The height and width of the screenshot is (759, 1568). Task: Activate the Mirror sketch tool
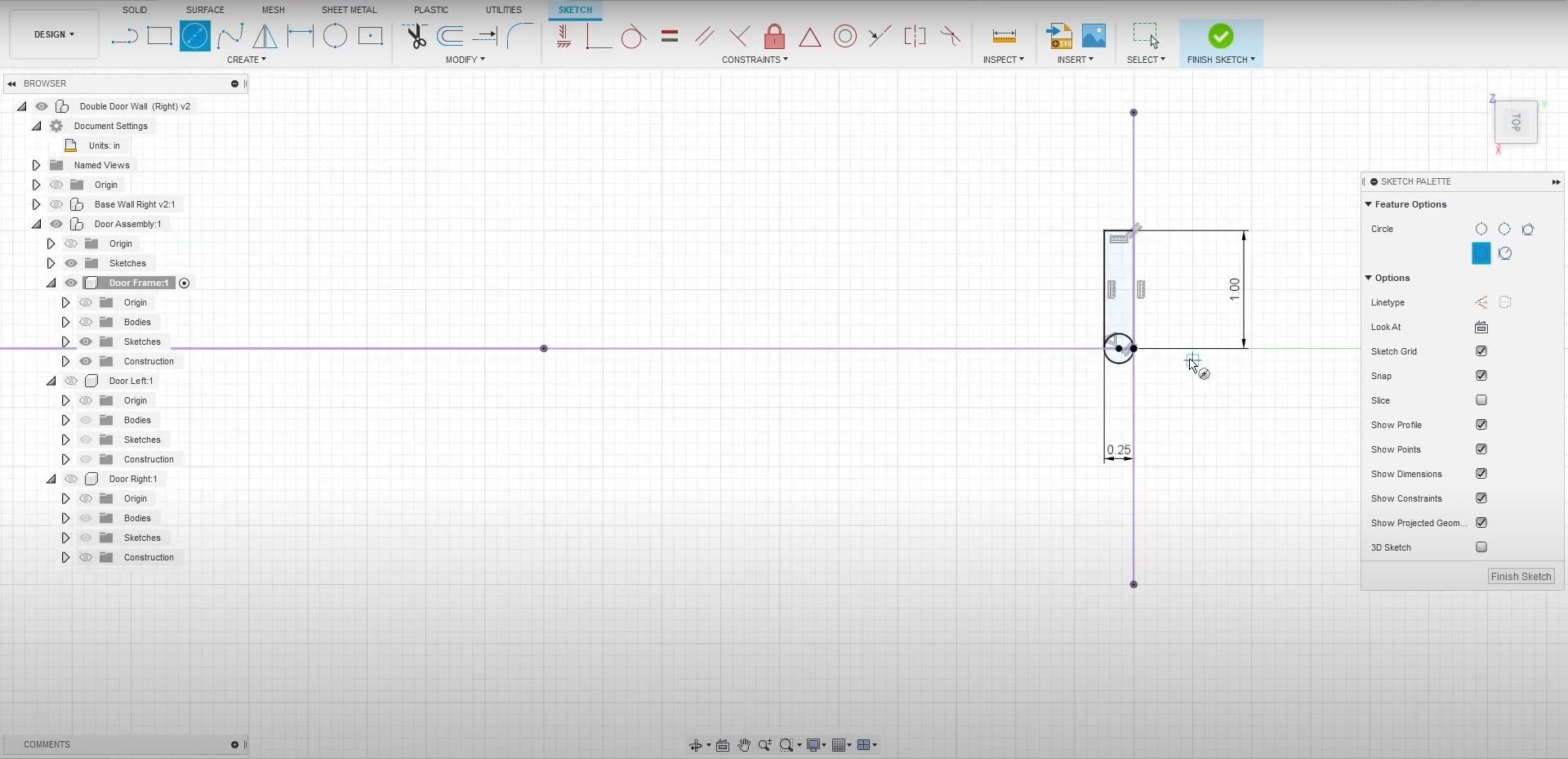[265, 36]
